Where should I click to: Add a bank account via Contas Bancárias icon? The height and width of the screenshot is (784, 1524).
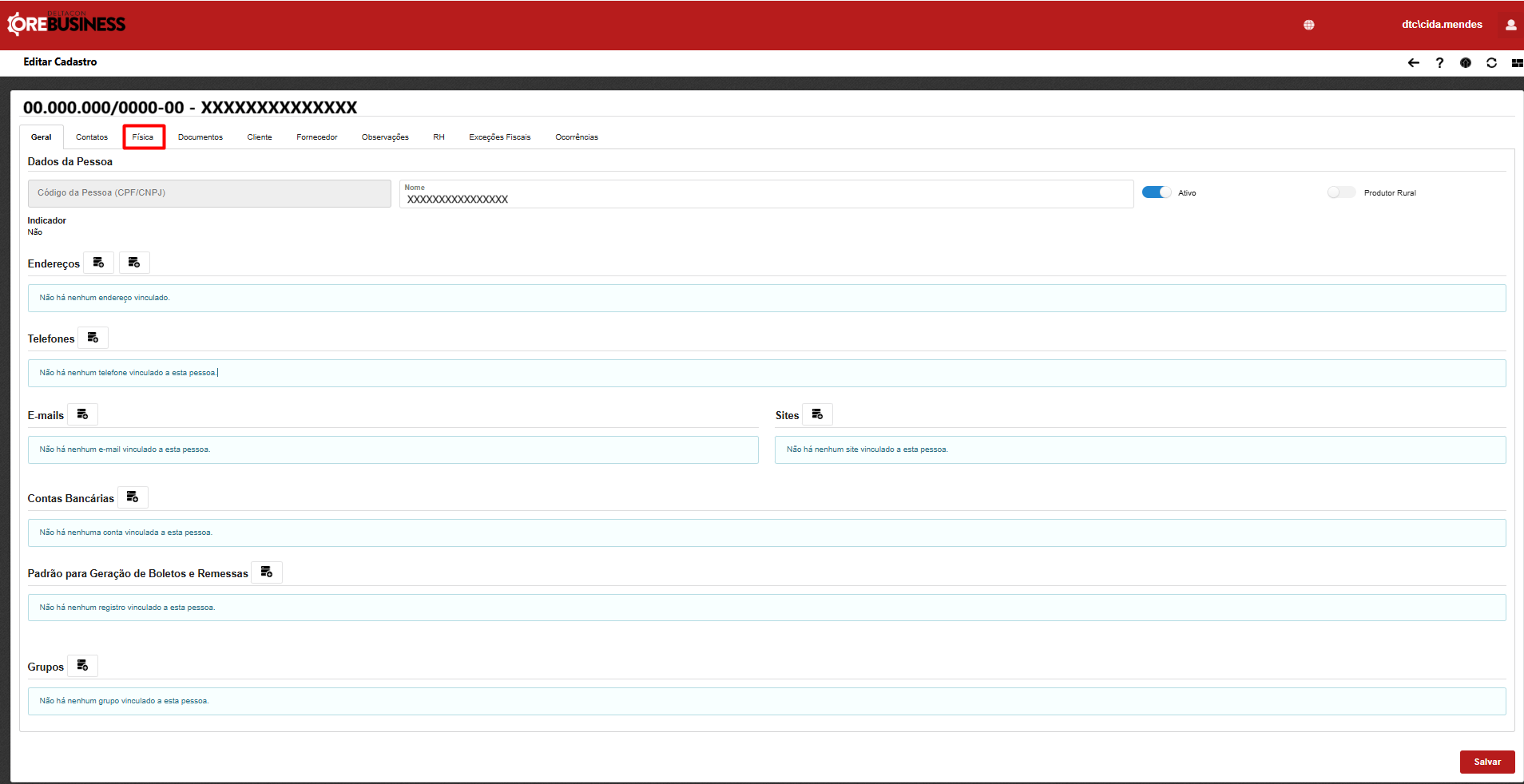tap(133, 497)
